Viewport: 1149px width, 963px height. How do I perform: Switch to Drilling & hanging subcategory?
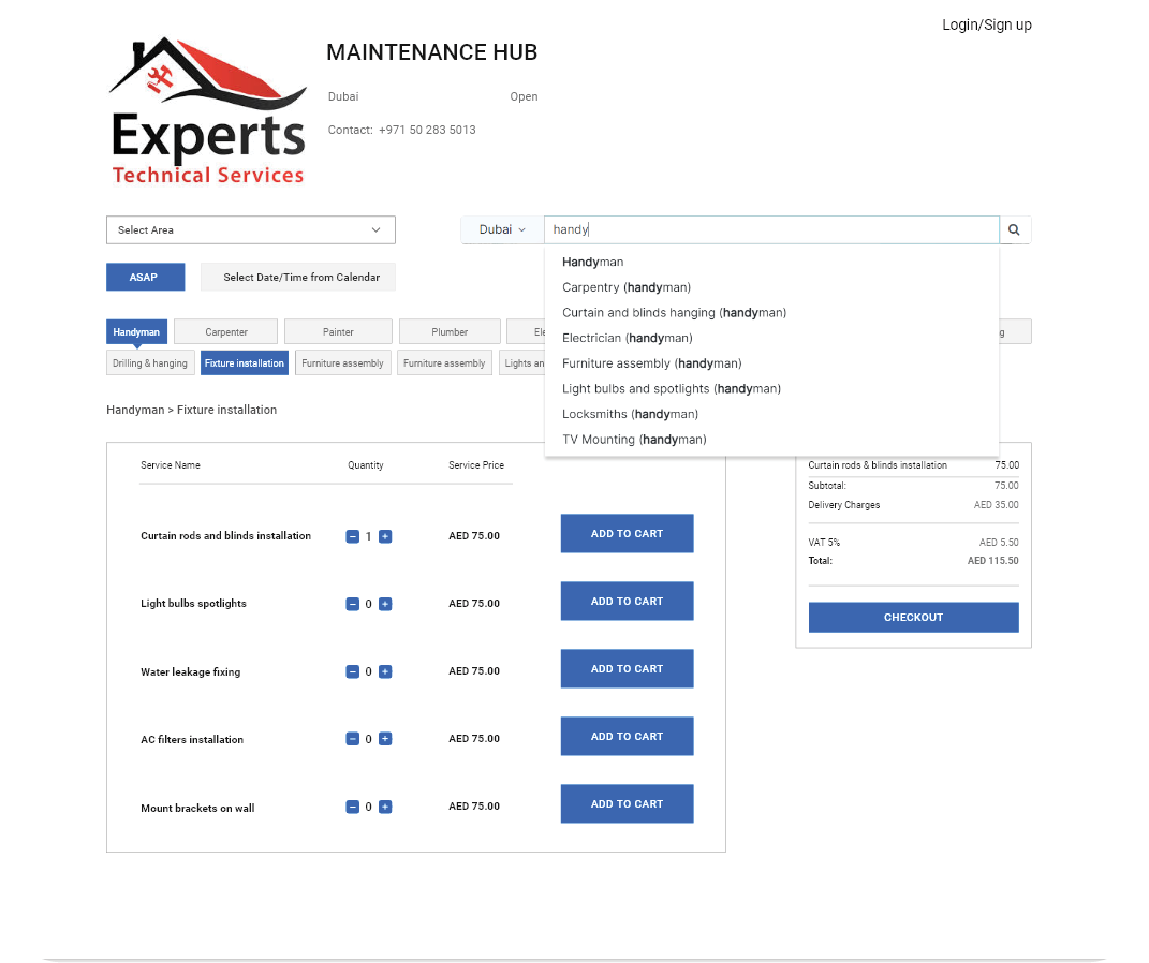coord(150,363)
